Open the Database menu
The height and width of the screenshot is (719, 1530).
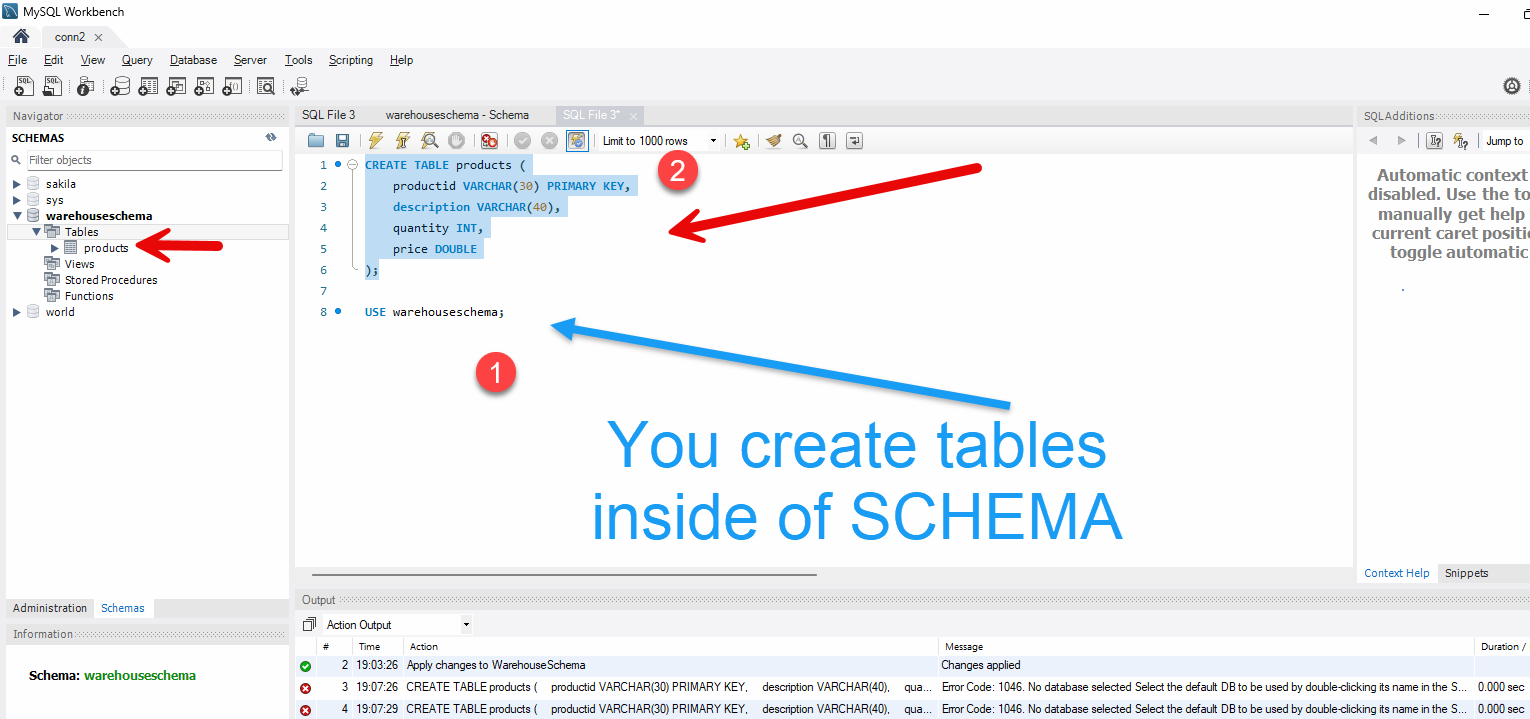click(193, 60)
